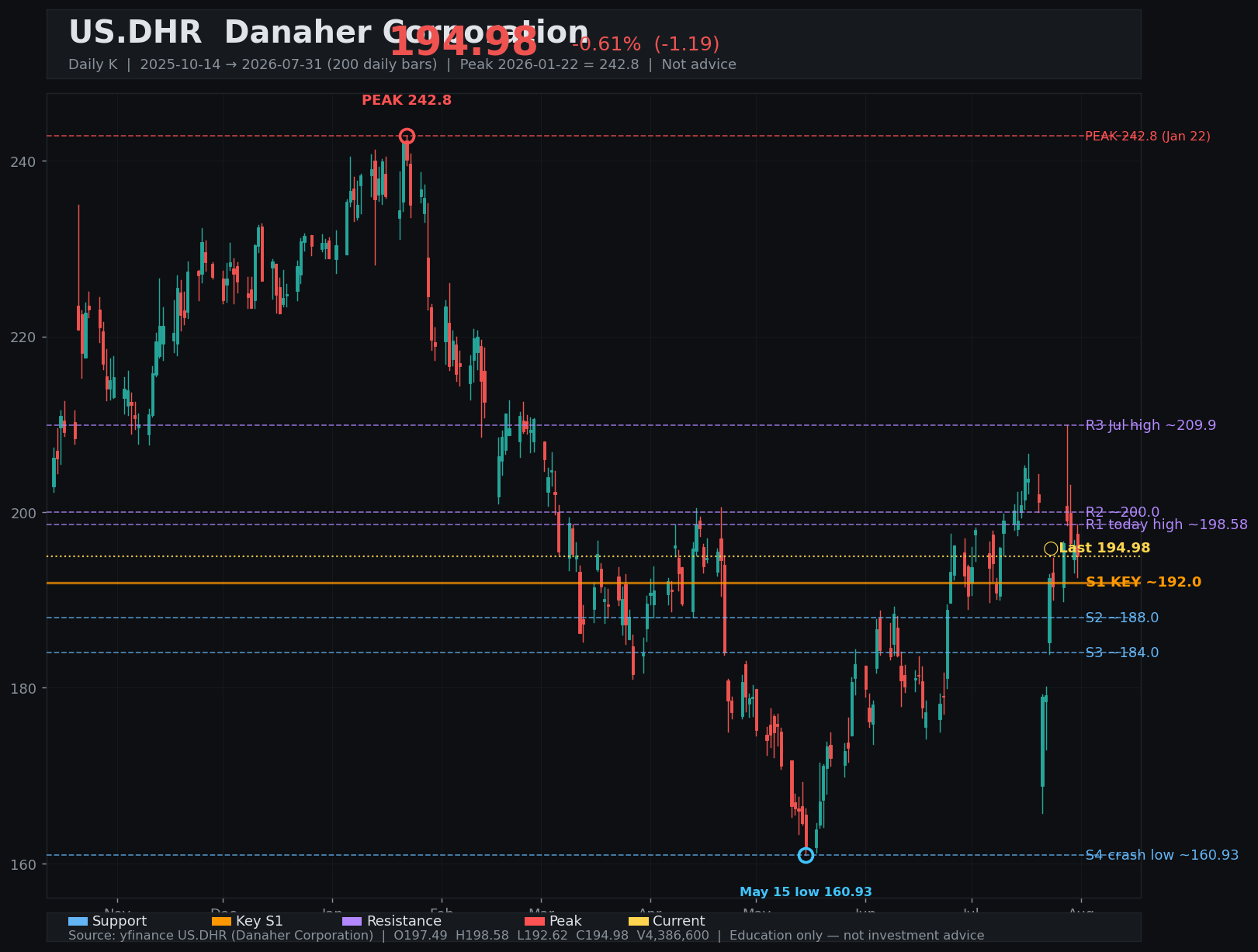This screenshot has height=952, width=1258.
Task: Click the yellow Last 194.98 label
Action: [x=1104, y=548]
